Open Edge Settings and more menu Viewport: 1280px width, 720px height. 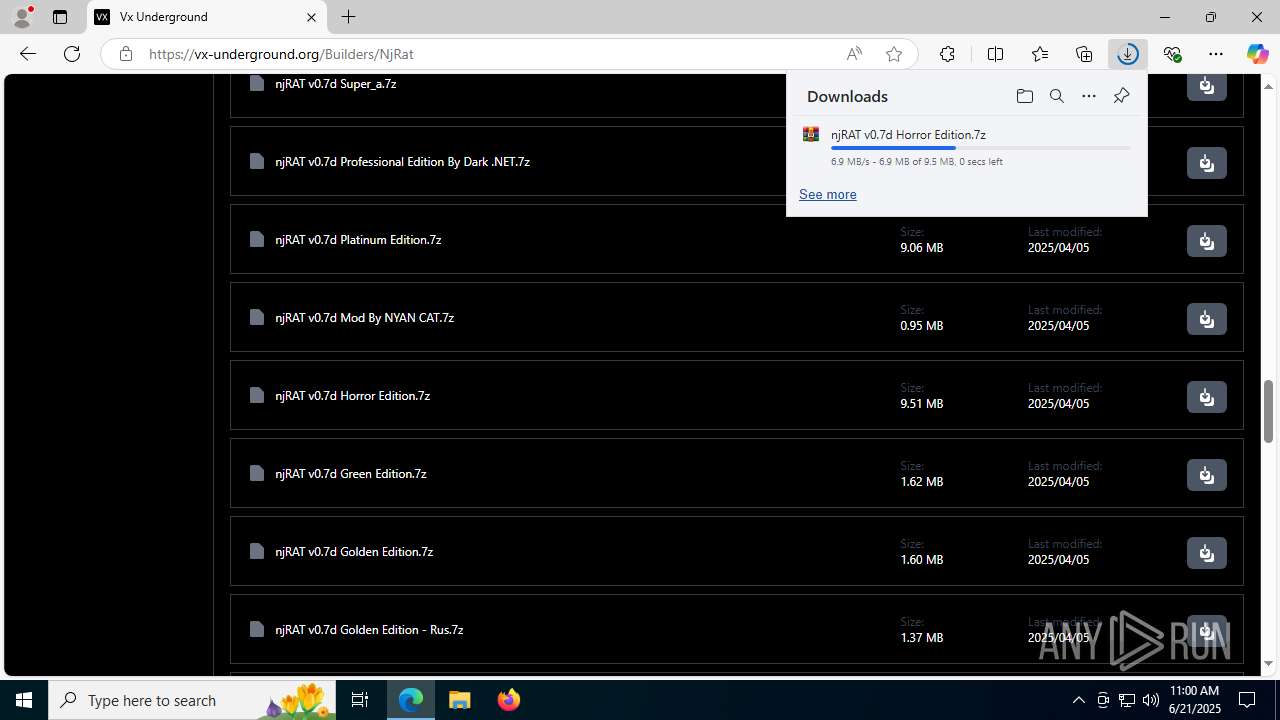coord(1216,54)
